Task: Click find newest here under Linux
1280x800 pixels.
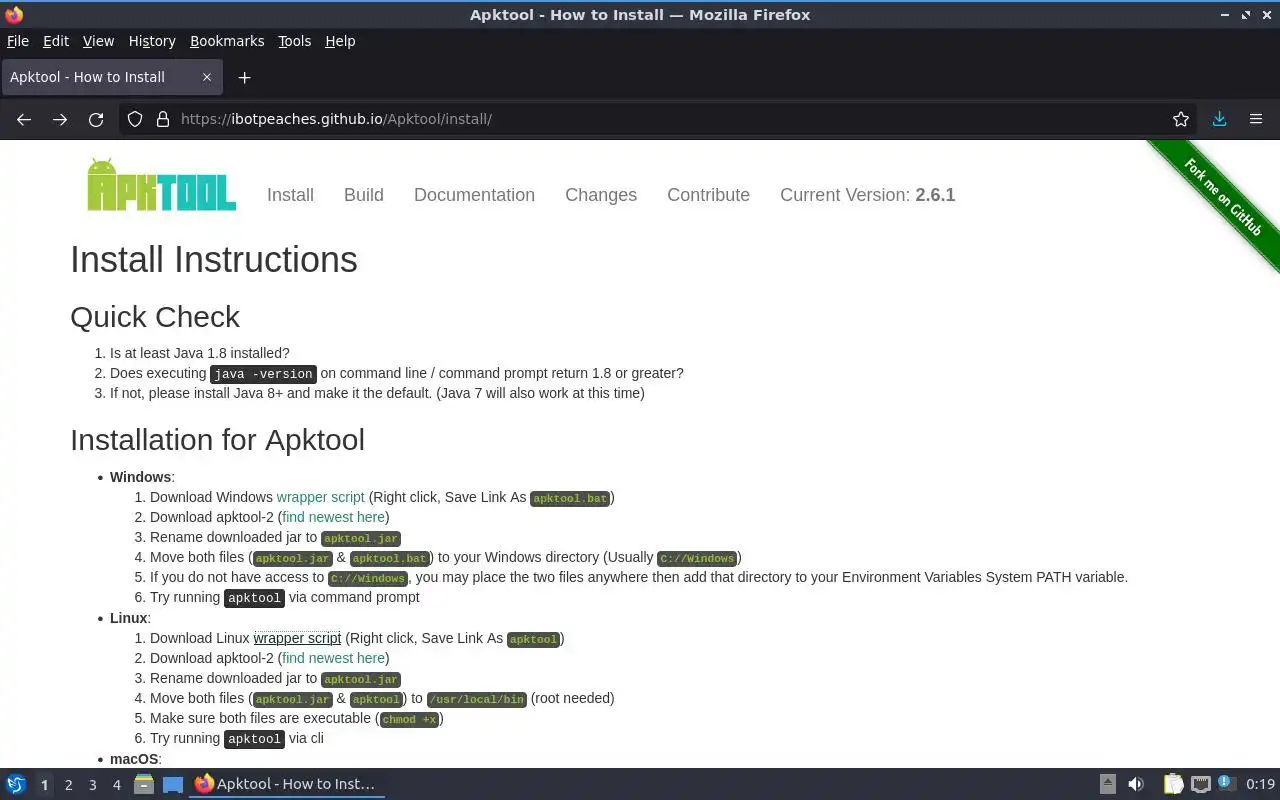Action: [x=333, y=658]
